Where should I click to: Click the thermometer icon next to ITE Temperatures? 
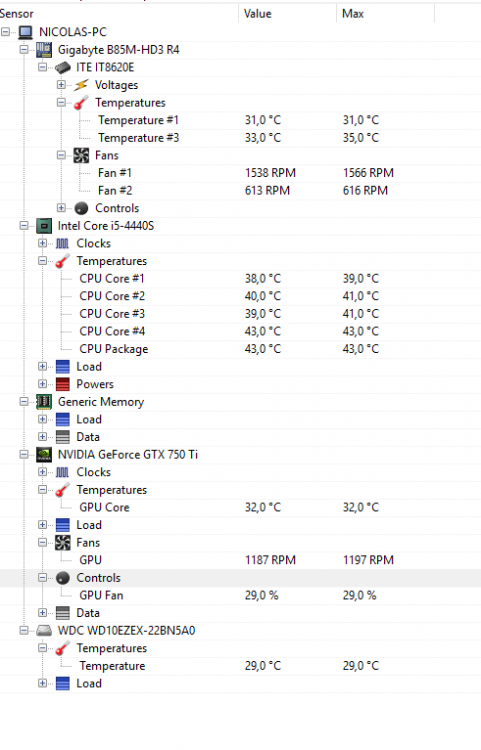[81, 102]
